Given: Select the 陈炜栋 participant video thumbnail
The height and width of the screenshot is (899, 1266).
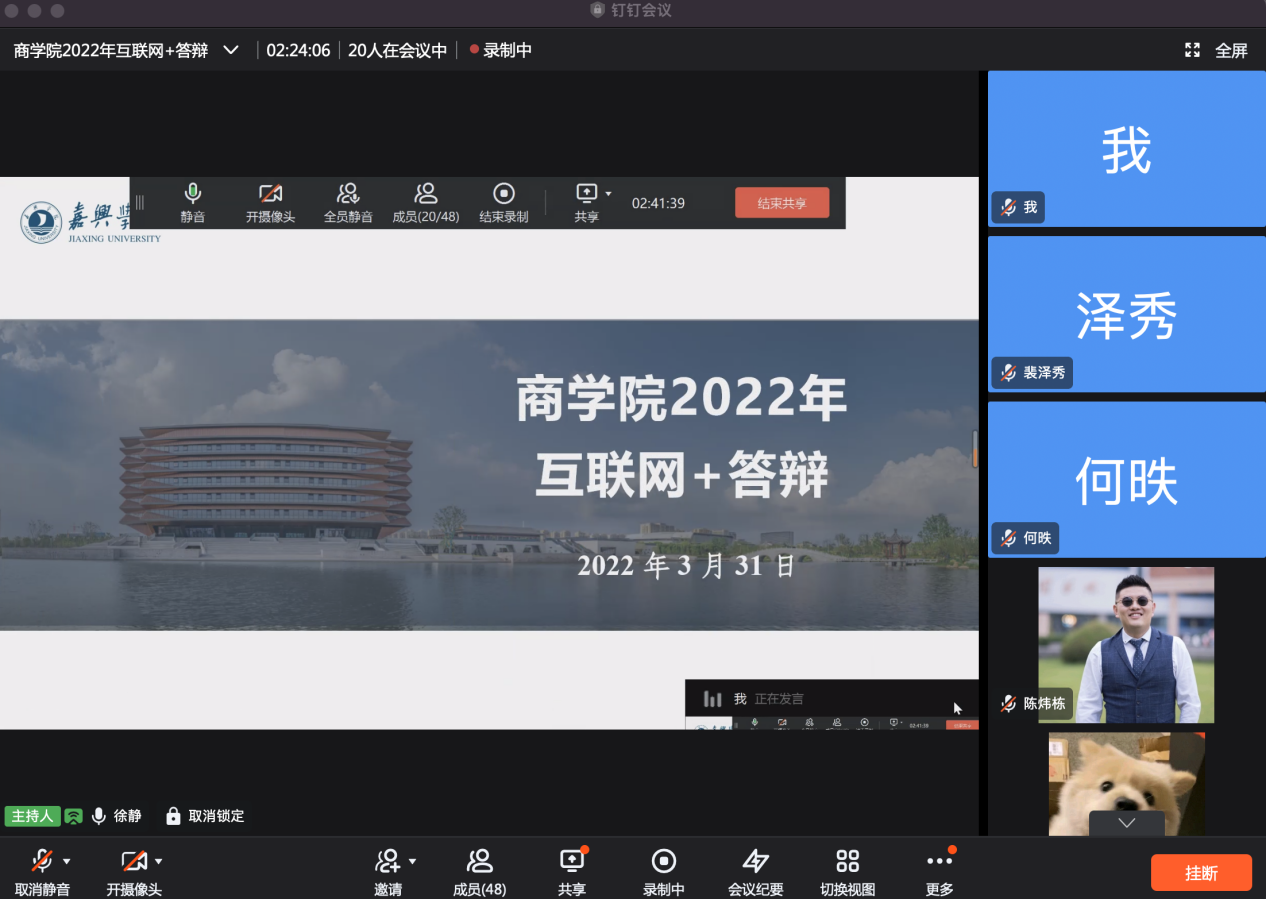Looking at the screenshot, I should (1126, 645).
